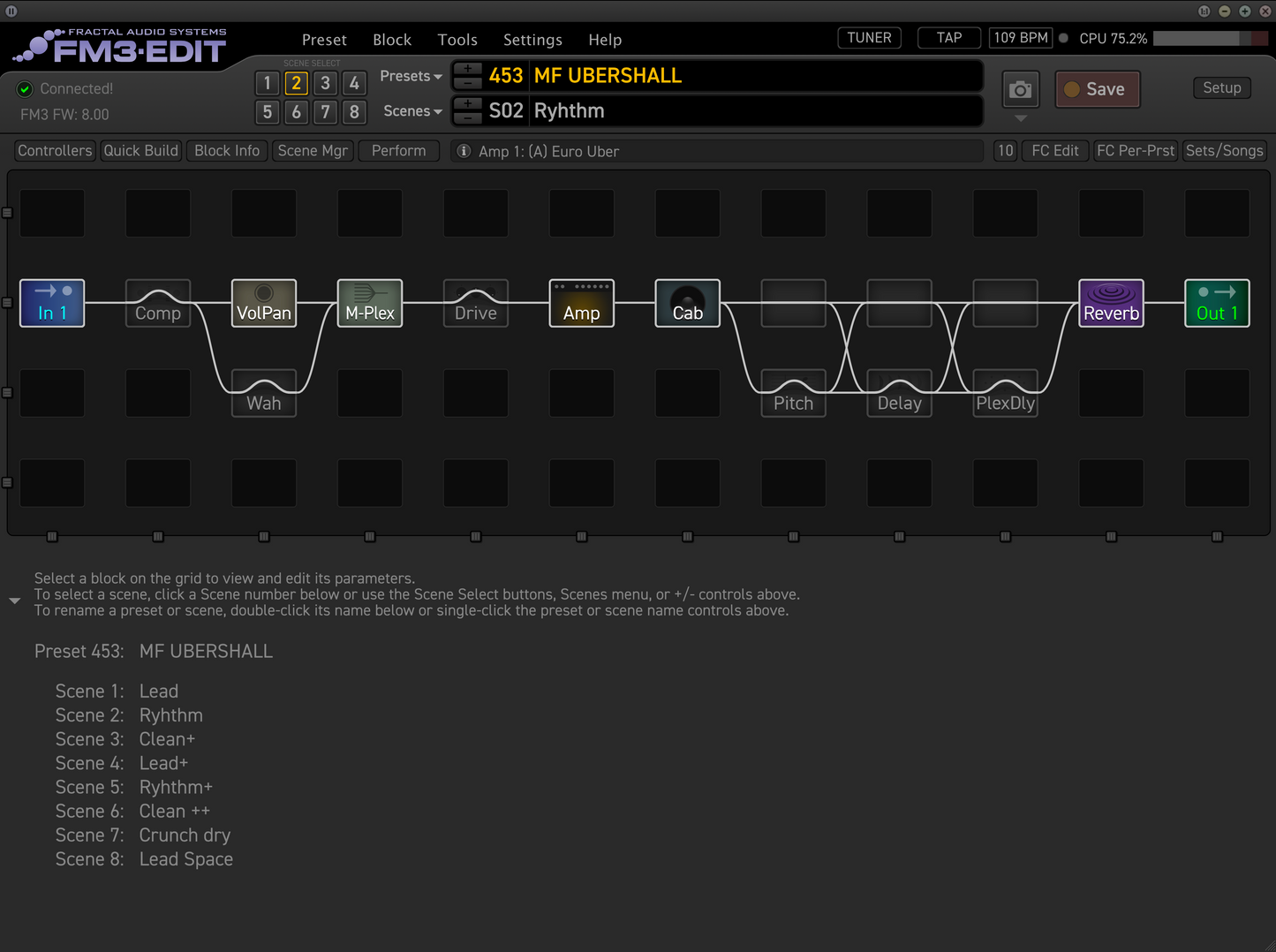Open FC Per-Prst settings
This screenshot has width=1276, height=952.
coord(1136,151)
